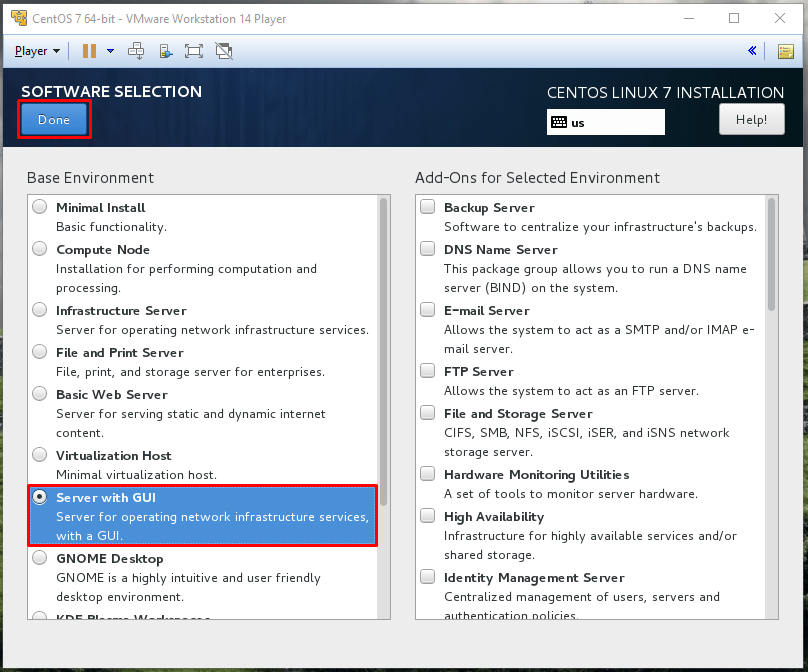The image size is (808, 672).
Task: Open the removable devices icon
Action: (x=165, y=51)
